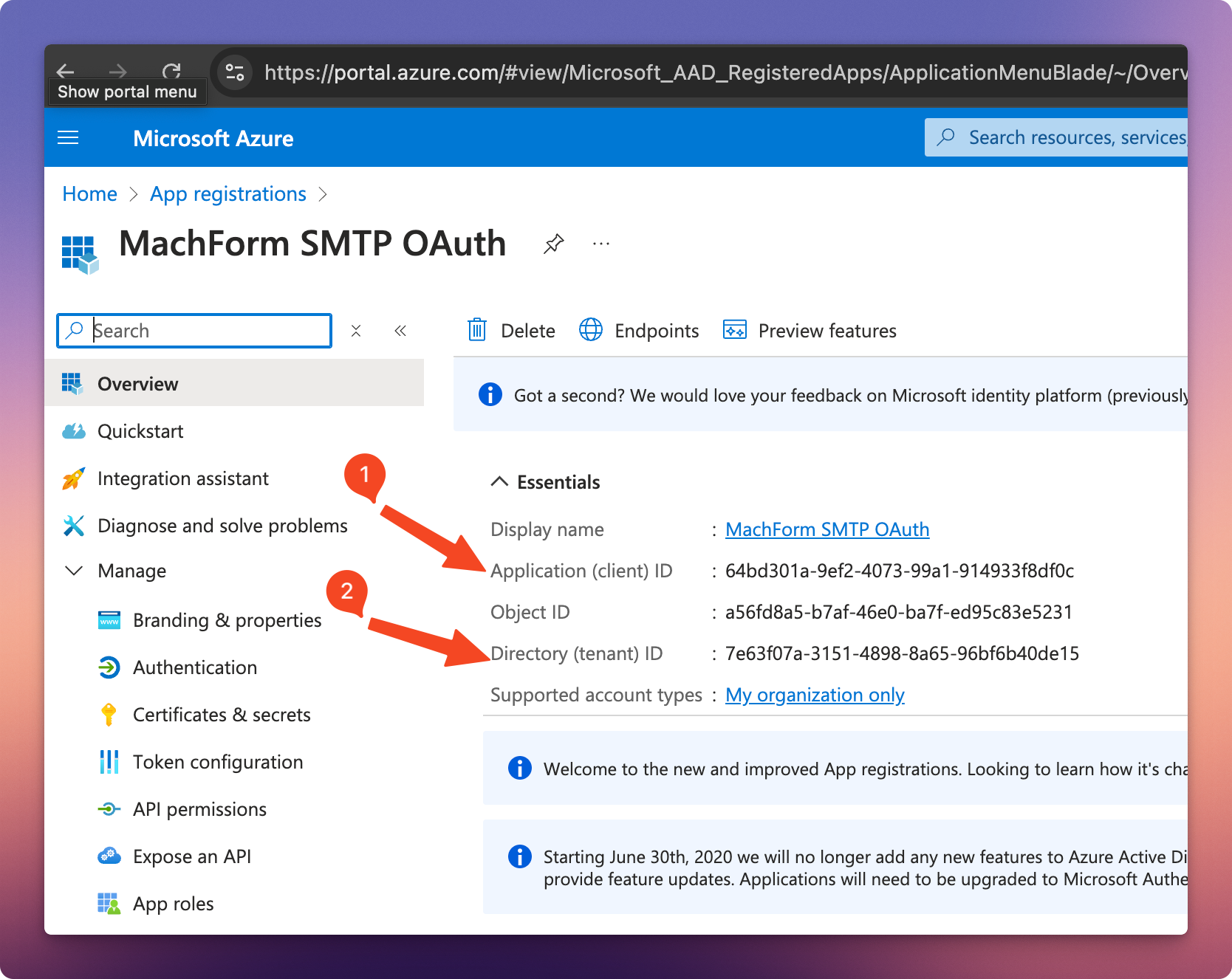Click the Endpoints globe icon
Viewport: 1232px width, 979px height.
tap(591, 330)
